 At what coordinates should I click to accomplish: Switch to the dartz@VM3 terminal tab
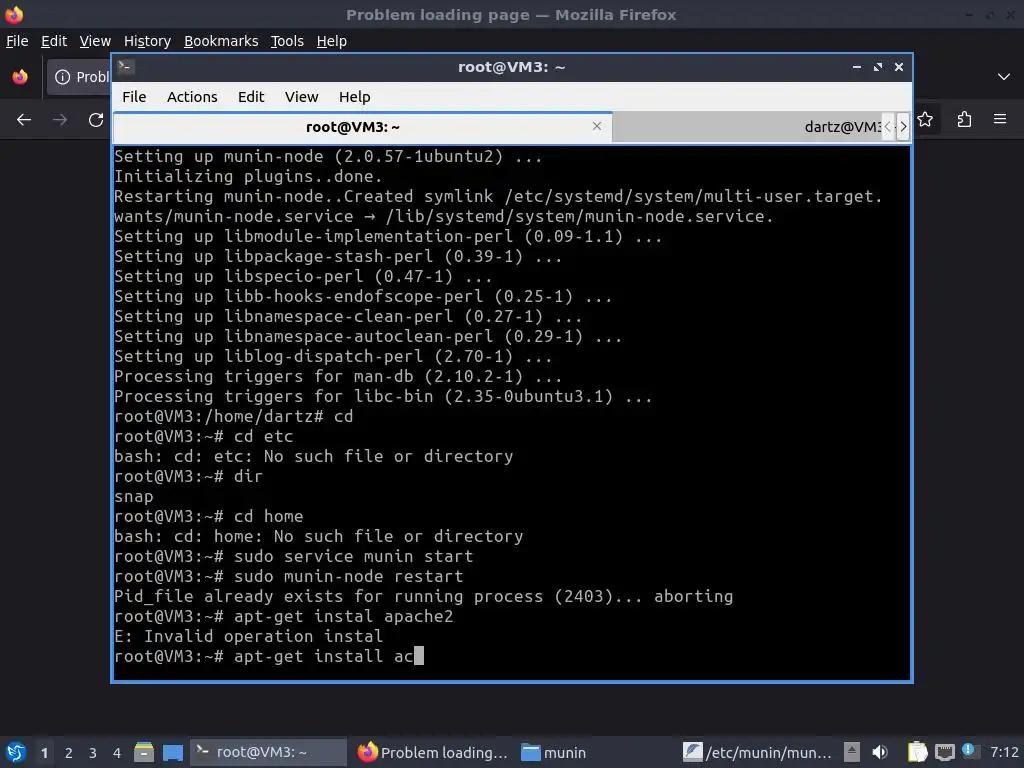point(748,127)
